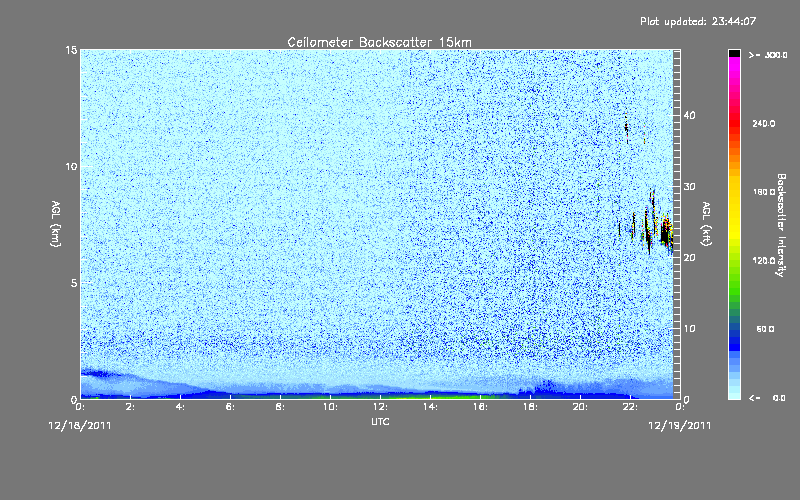The height and width of the screenshot is (500, 800).
Task: Click the 'UTC' x-axis label
Action: click(380, 422)
